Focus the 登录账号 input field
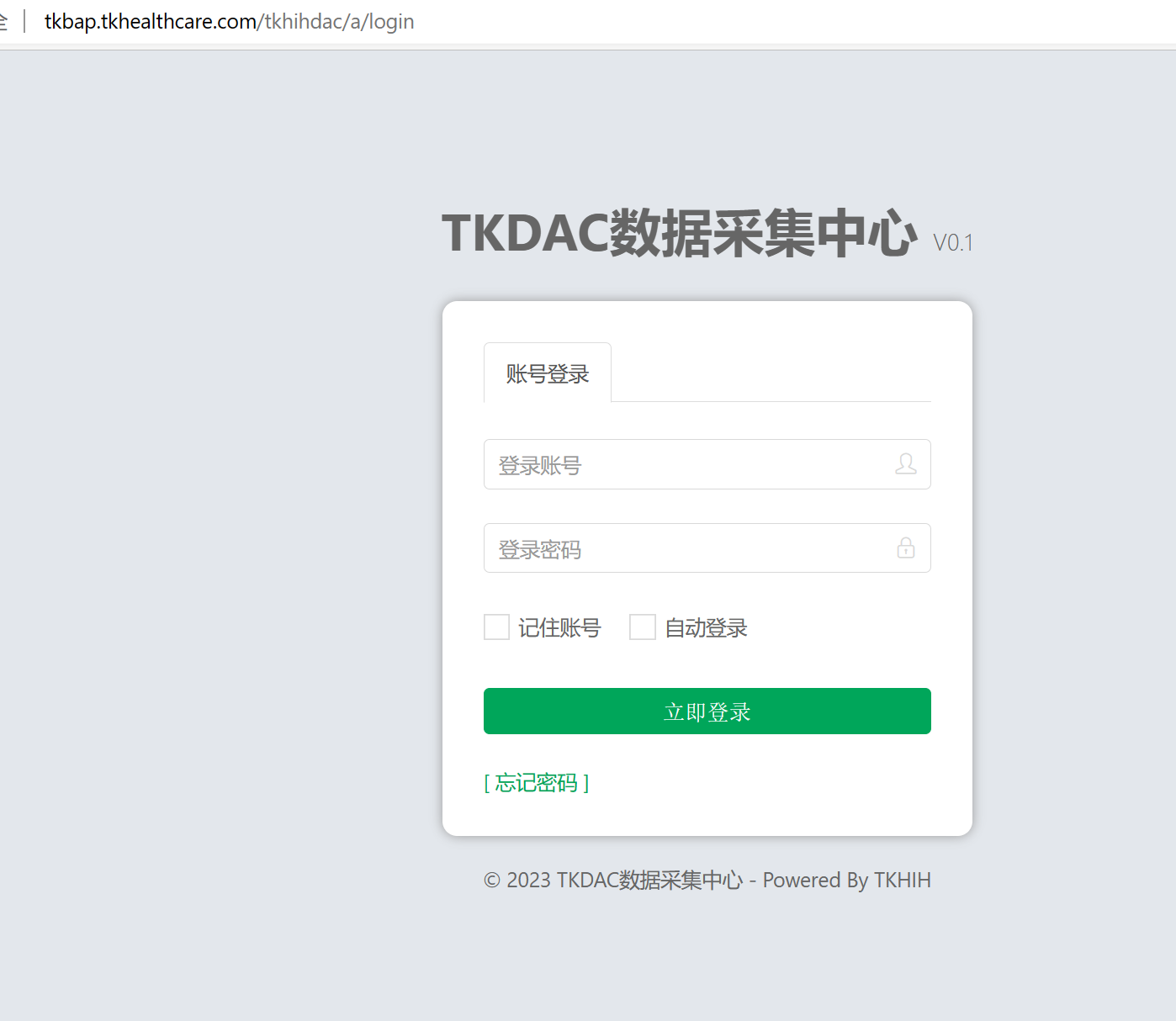The height and width of the screenshot is (1021, 1176). coord(707,464)
